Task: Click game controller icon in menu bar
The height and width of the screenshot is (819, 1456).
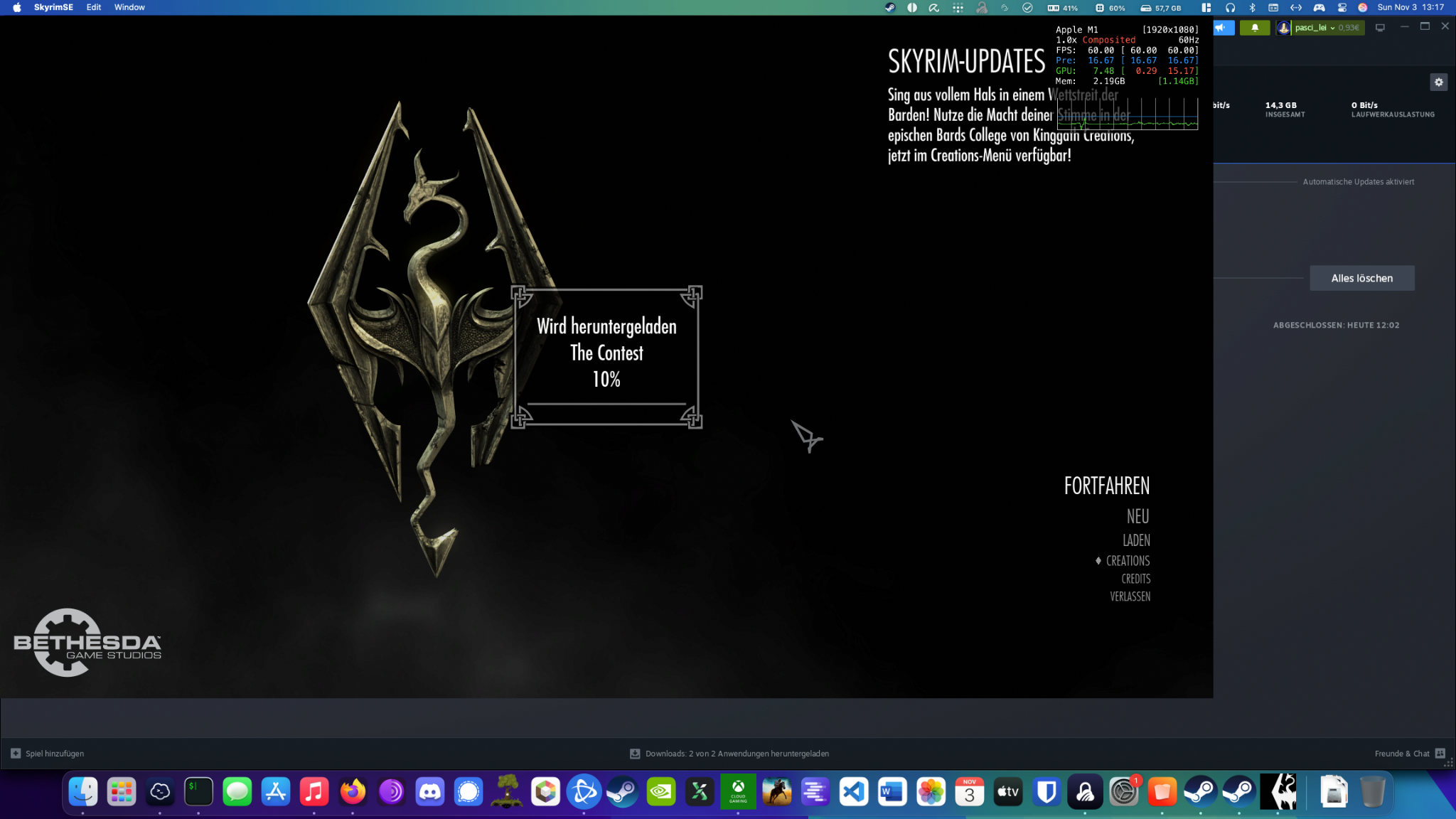Action: (1319, 8)
